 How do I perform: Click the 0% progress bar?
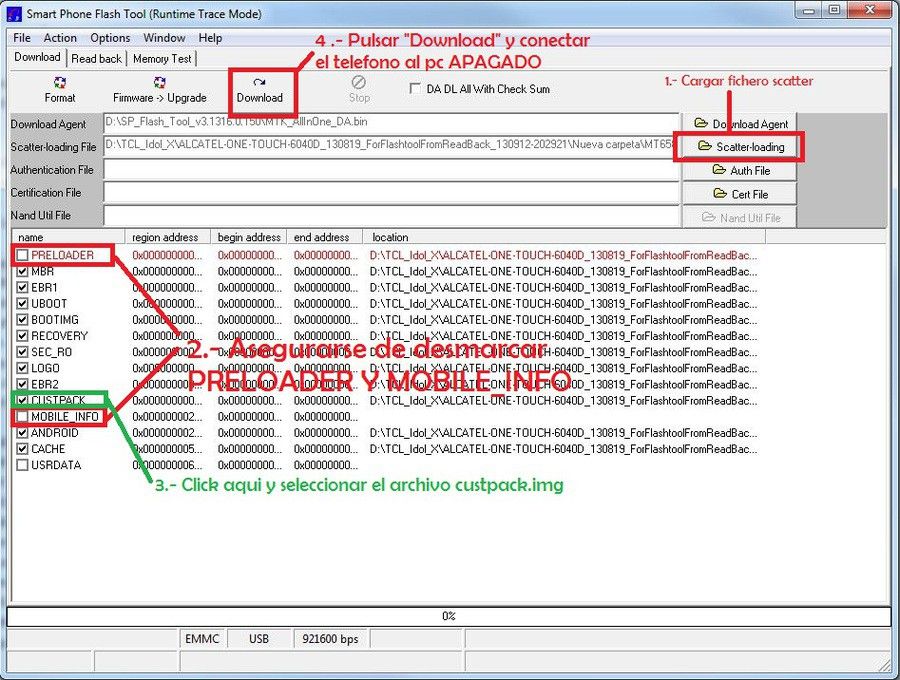click(449, 616)
